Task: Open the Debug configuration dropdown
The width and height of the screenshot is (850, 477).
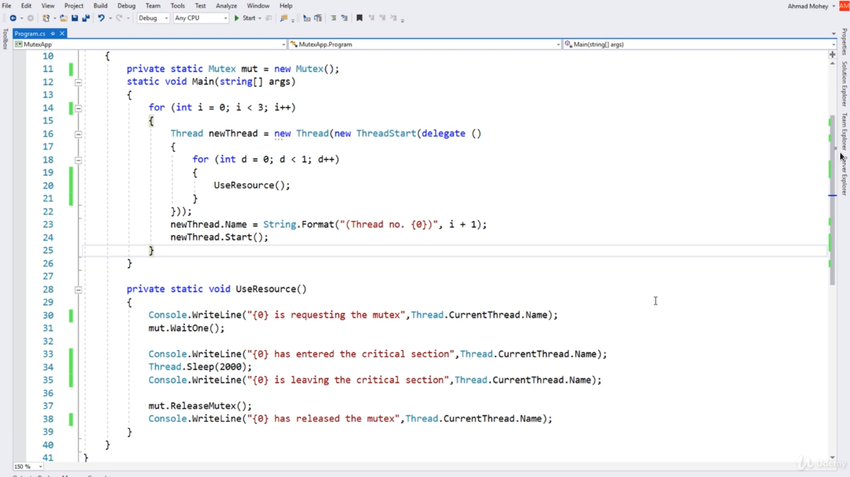Action: pyautogui.click(x=153, y=18)
